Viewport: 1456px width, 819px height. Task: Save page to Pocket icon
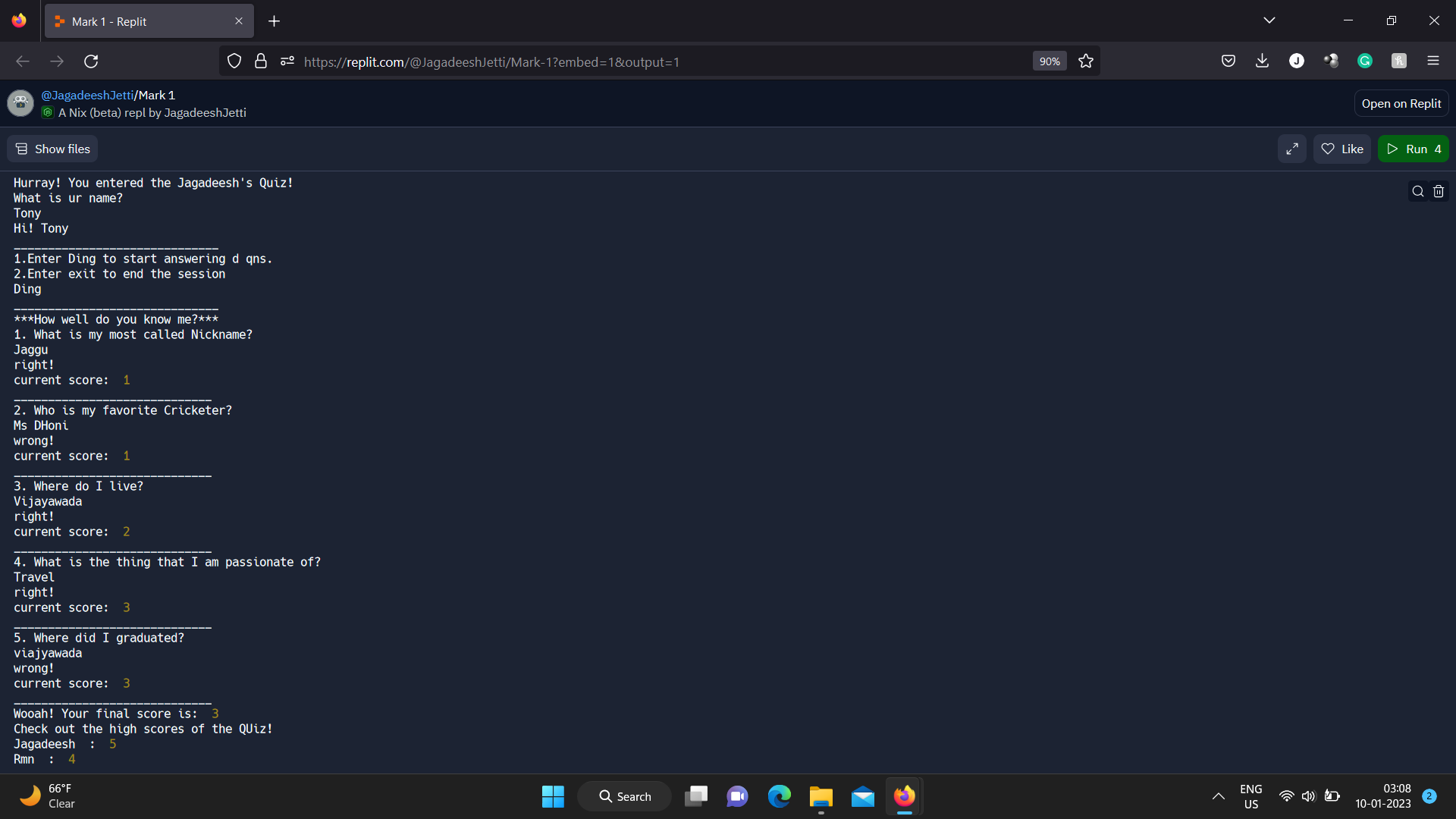1228,61
